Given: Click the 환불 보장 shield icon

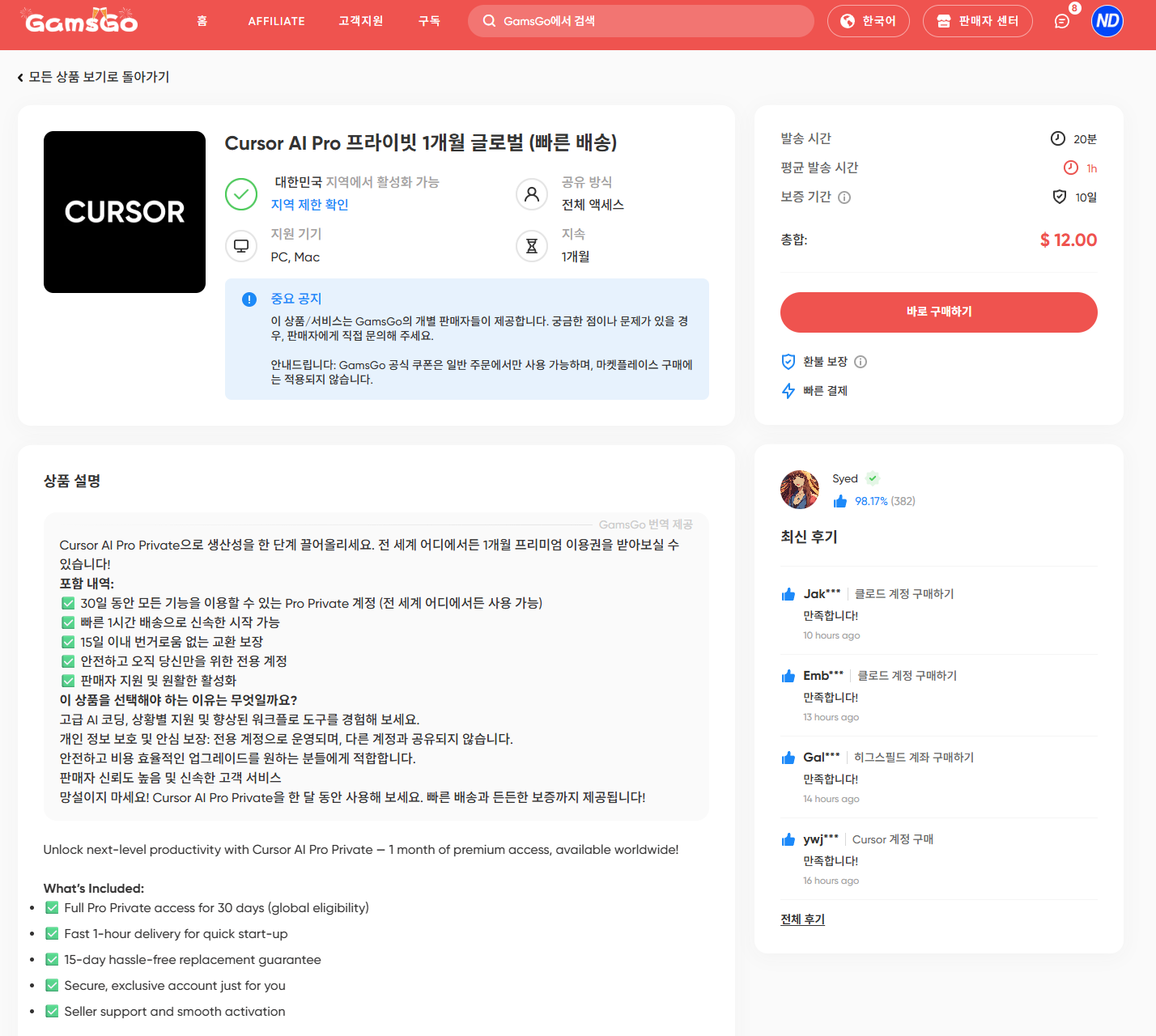Looking at the screenshot, I should (788, 362).
